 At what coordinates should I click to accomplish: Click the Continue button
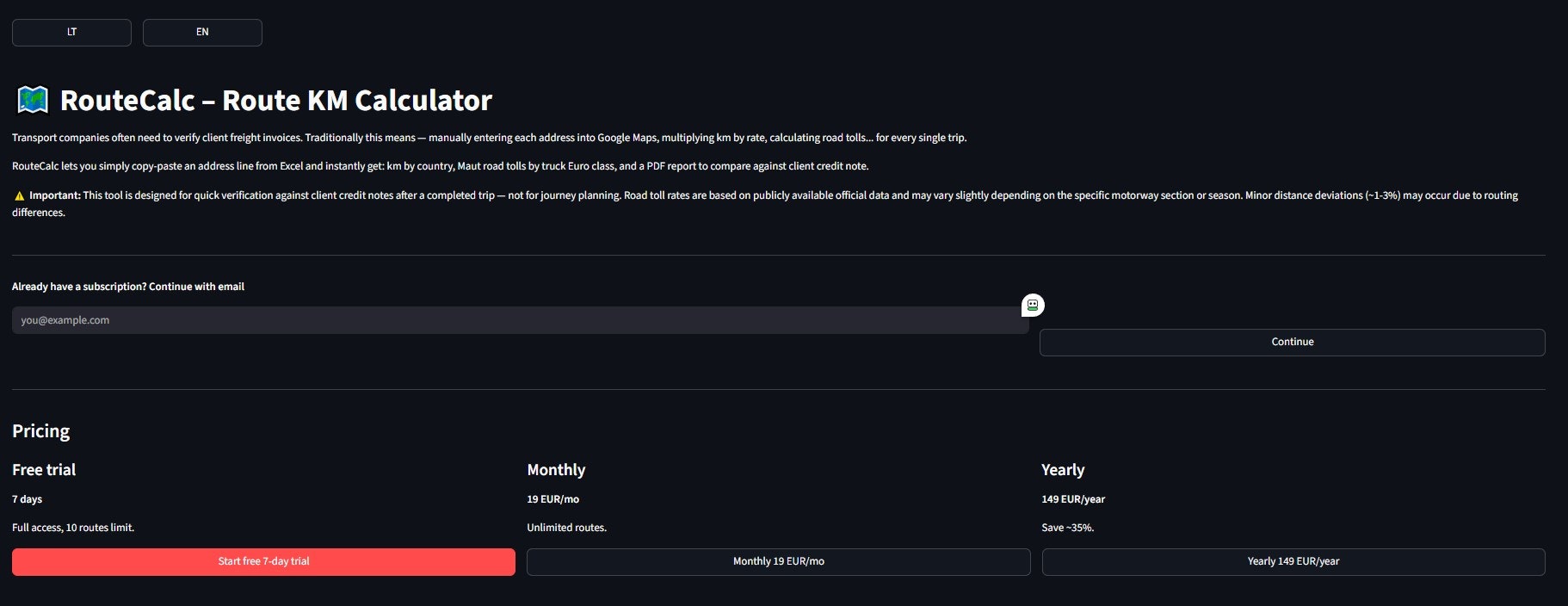[x=1292, y=343]
